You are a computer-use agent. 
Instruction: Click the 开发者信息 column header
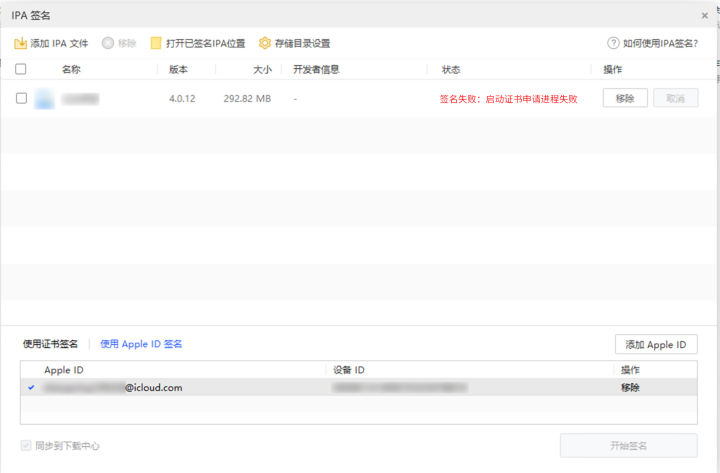click(316, 69)
